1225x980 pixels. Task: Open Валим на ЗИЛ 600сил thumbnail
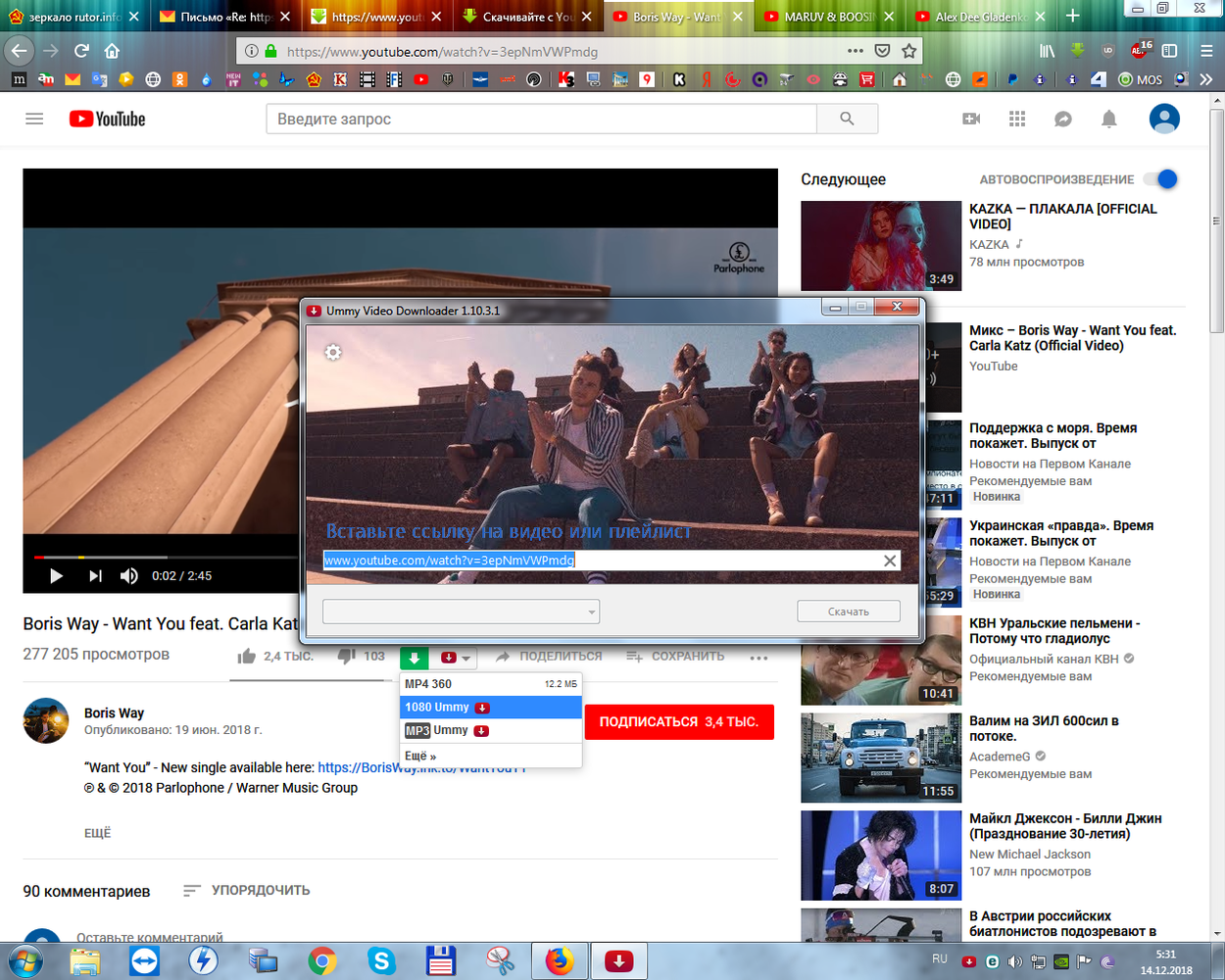click(x=881, y=758)
